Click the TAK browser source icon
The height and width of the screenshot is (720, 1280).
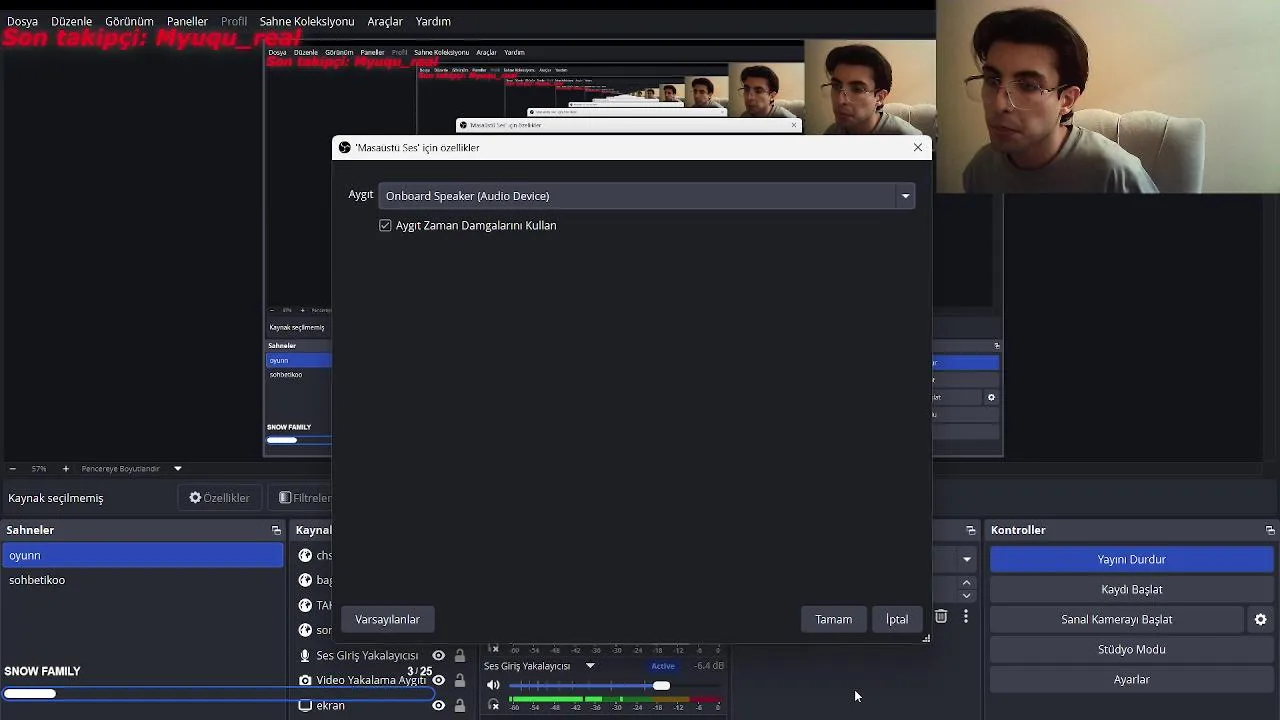[x=305, y=605]
